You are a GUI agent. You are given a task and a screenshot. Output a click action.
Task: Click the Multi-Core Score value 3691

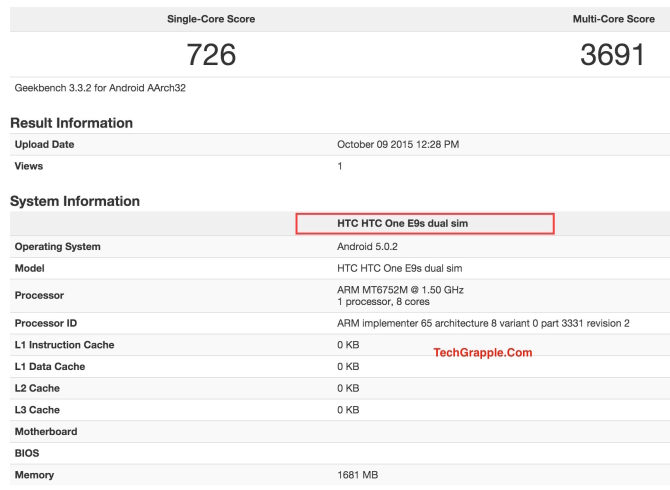tap(612, 54)
